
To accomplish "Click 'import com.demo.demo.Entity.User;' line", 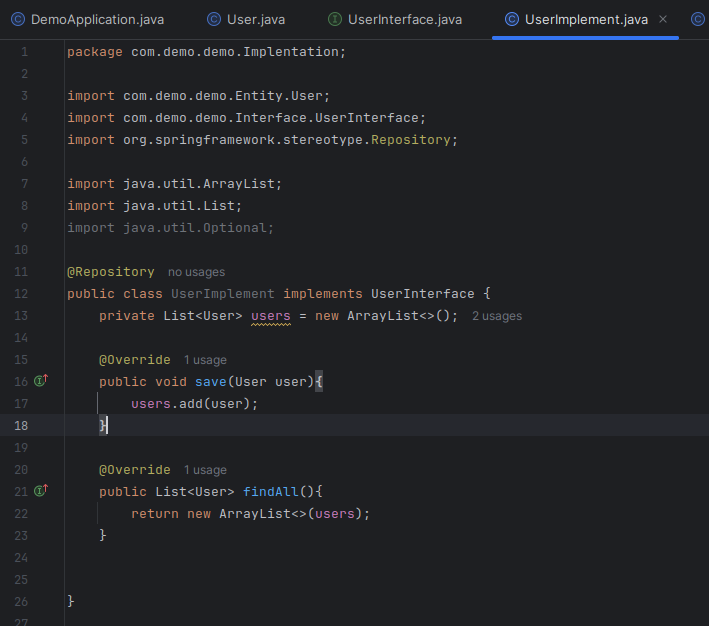I will tap(199, 96).
